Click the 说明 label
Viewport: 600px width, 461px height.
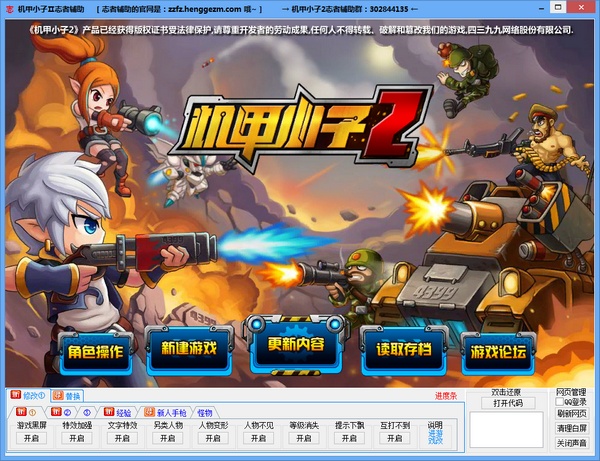point(435,425)
